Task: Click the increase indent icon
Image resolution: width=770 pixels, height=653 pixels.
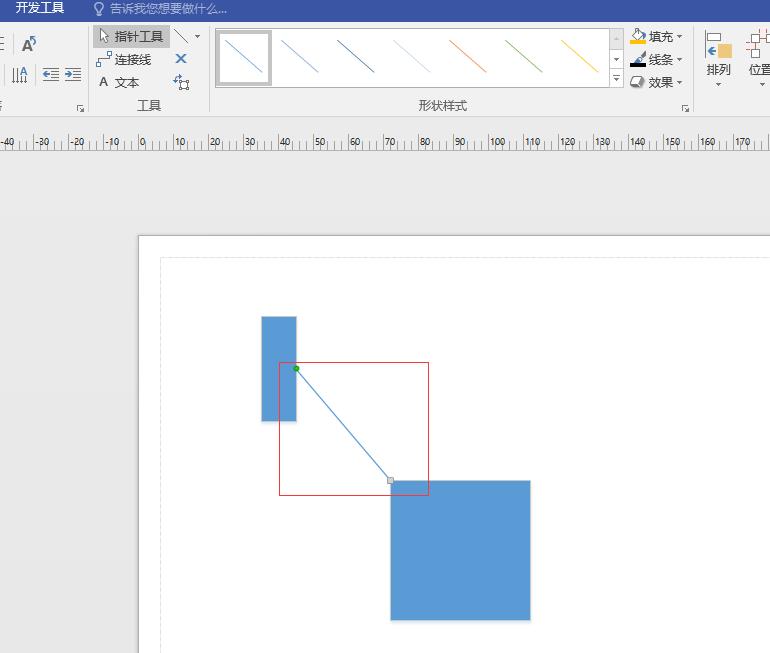Action: (73, 74)
